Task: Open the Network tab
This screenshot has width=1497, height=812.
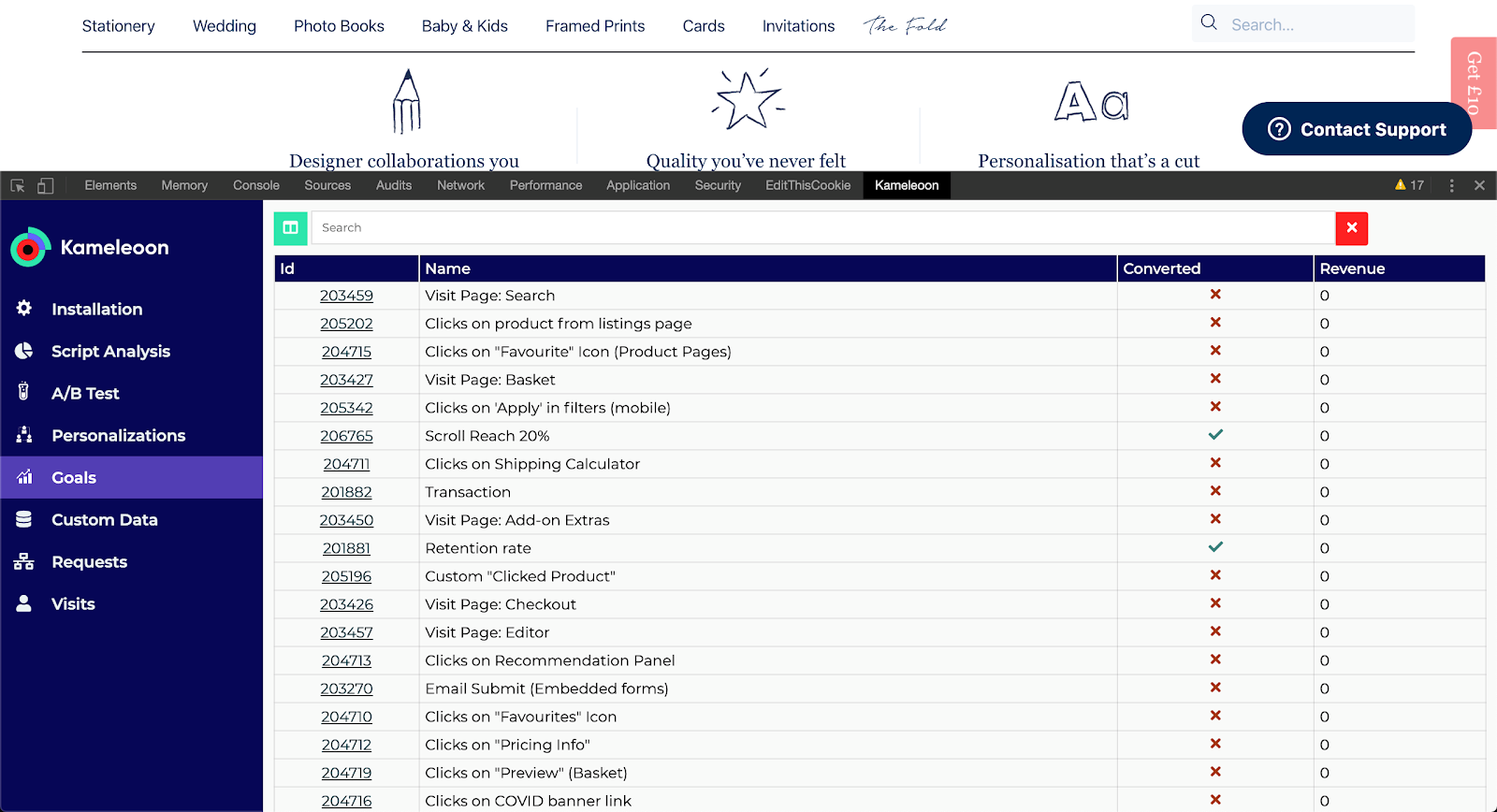Action: [x=460, y=185]
